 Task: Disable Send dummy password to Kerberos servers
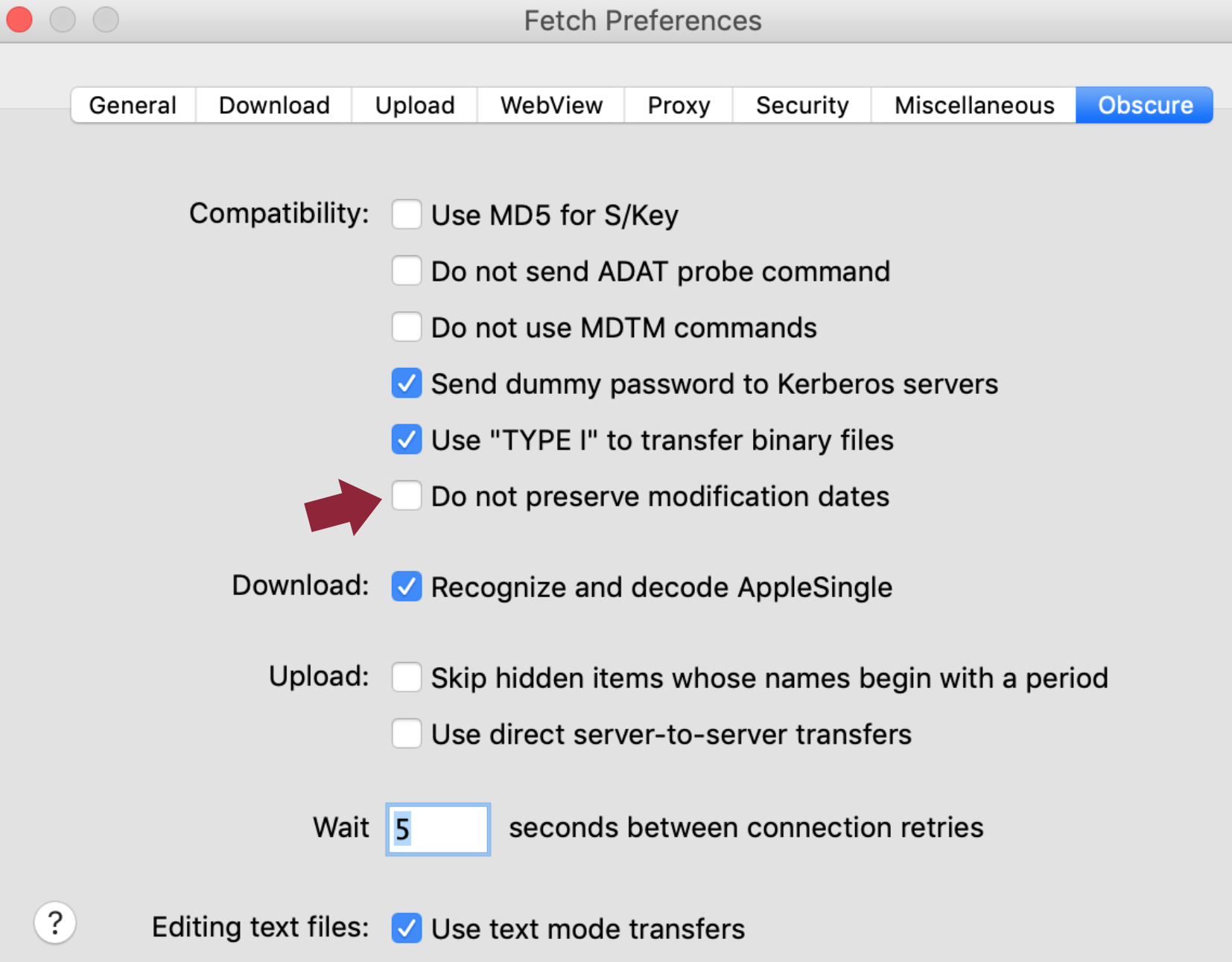click(407, 383)
